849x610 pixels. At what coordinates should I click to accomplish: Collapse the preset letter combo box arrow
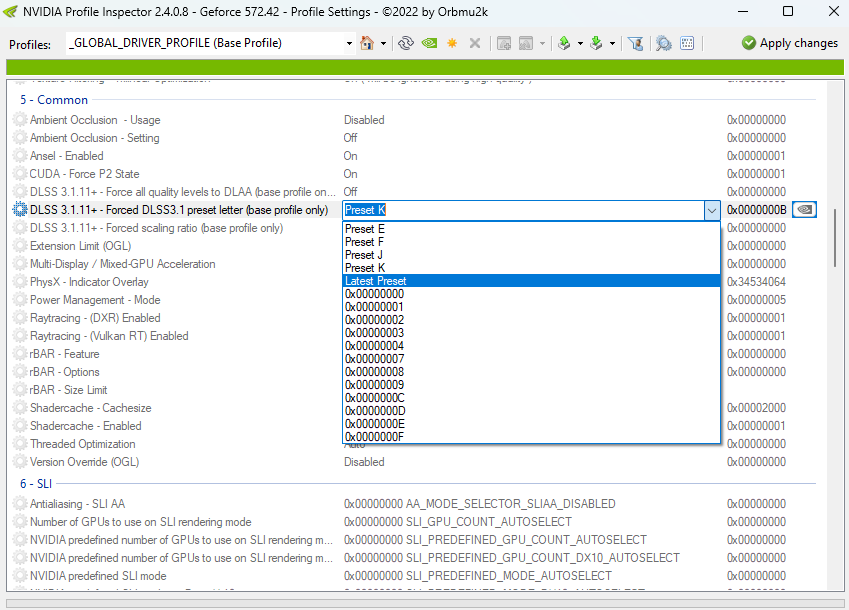click(x=711, y=210)
